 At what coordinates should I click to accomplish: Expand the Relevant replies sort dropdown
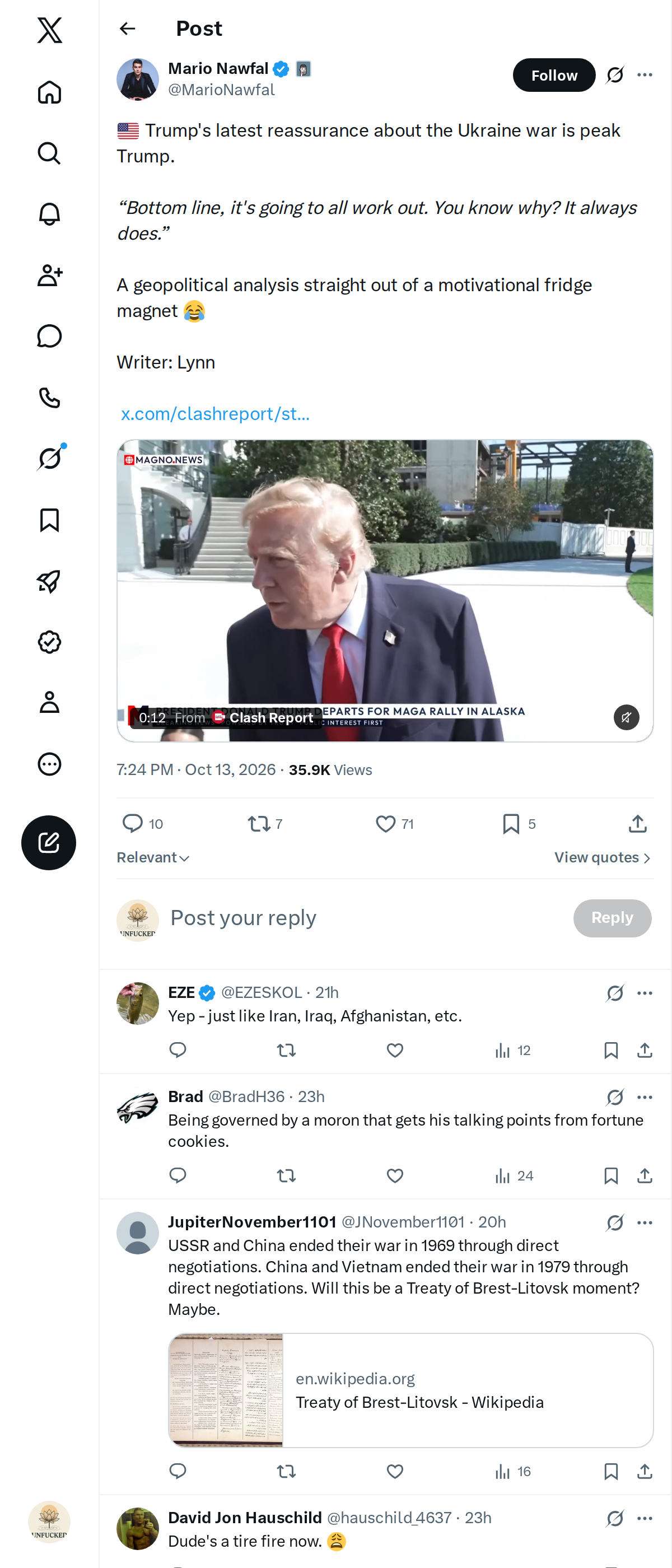pyautogui.click(x=153, y=857)
